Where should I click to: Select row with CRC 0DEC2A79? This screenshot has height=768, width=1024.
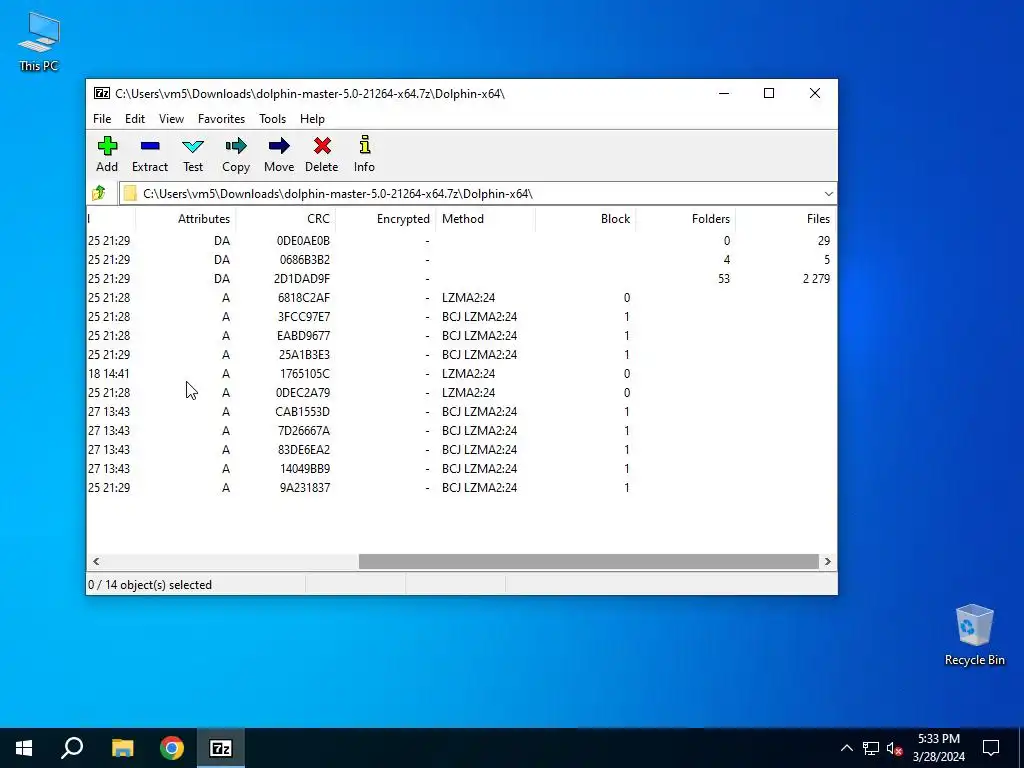point(461,392)
